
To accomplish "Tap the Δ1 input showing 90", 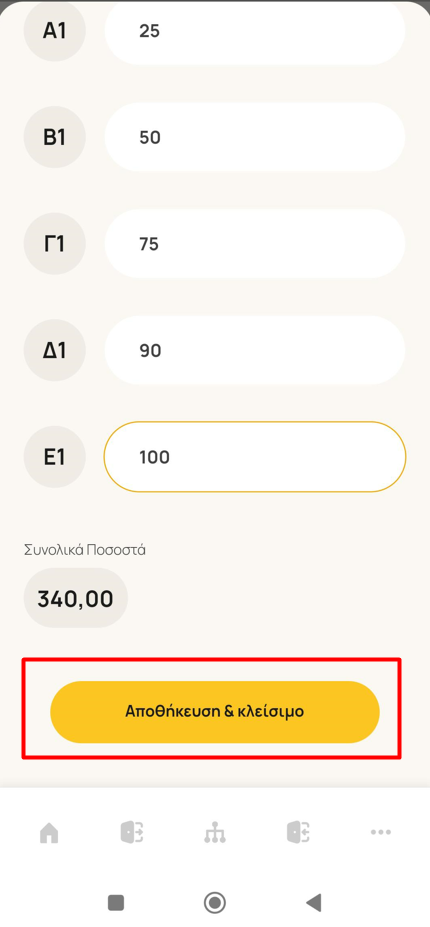I will click(255, 350).
